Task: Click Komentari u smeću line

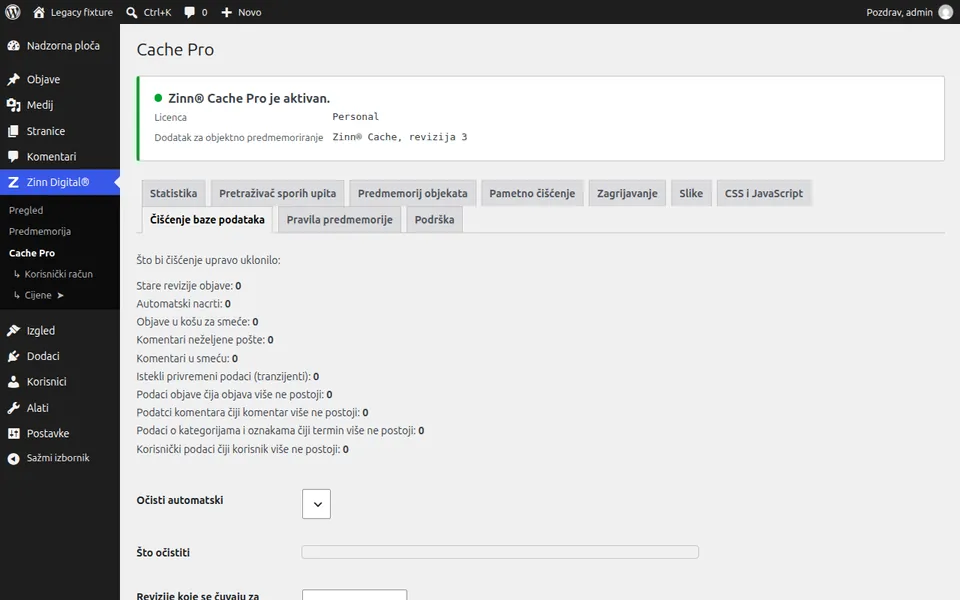Action: click(x=187, y=358)
